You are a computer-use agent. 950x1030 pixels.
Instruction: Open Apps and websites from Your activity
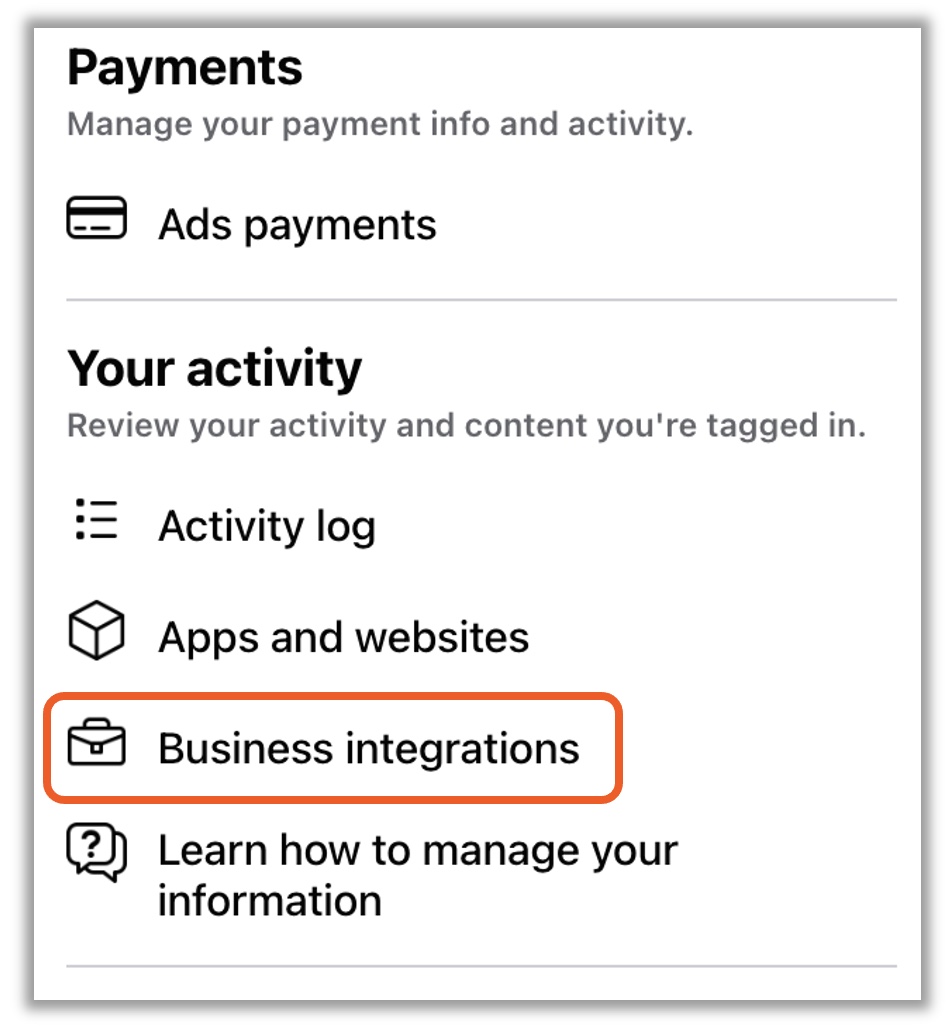(x=343, y=635)
